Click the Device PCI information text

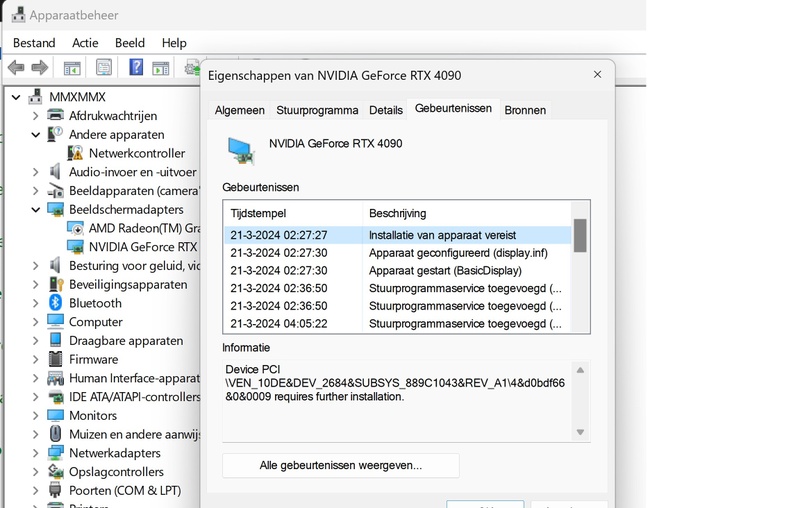coord(395,383)
